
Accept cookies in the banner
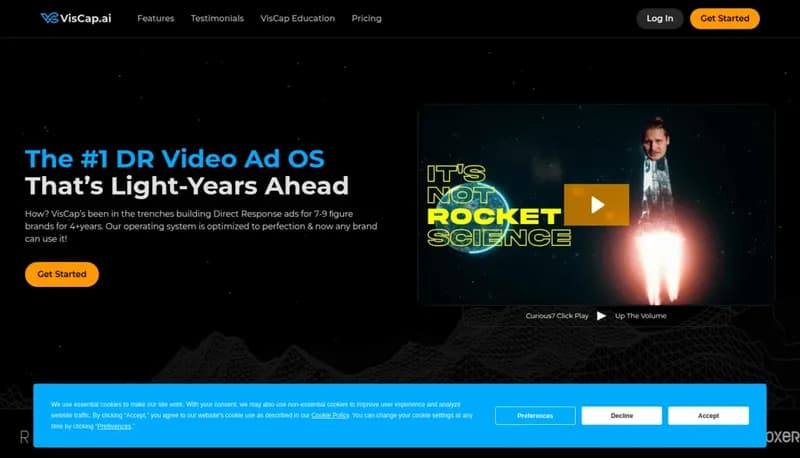[708, 416]
